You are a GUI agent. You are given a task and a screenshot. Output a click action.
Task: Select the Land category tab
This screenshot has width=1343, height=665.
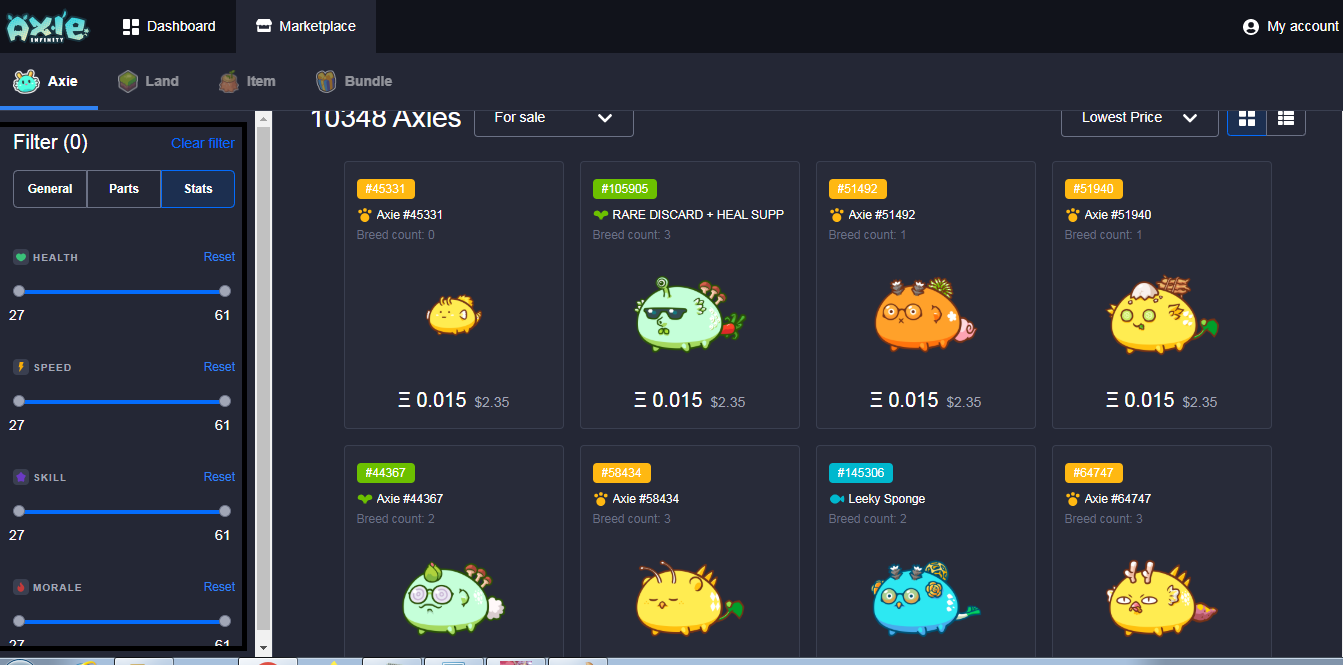coord(148,81)
